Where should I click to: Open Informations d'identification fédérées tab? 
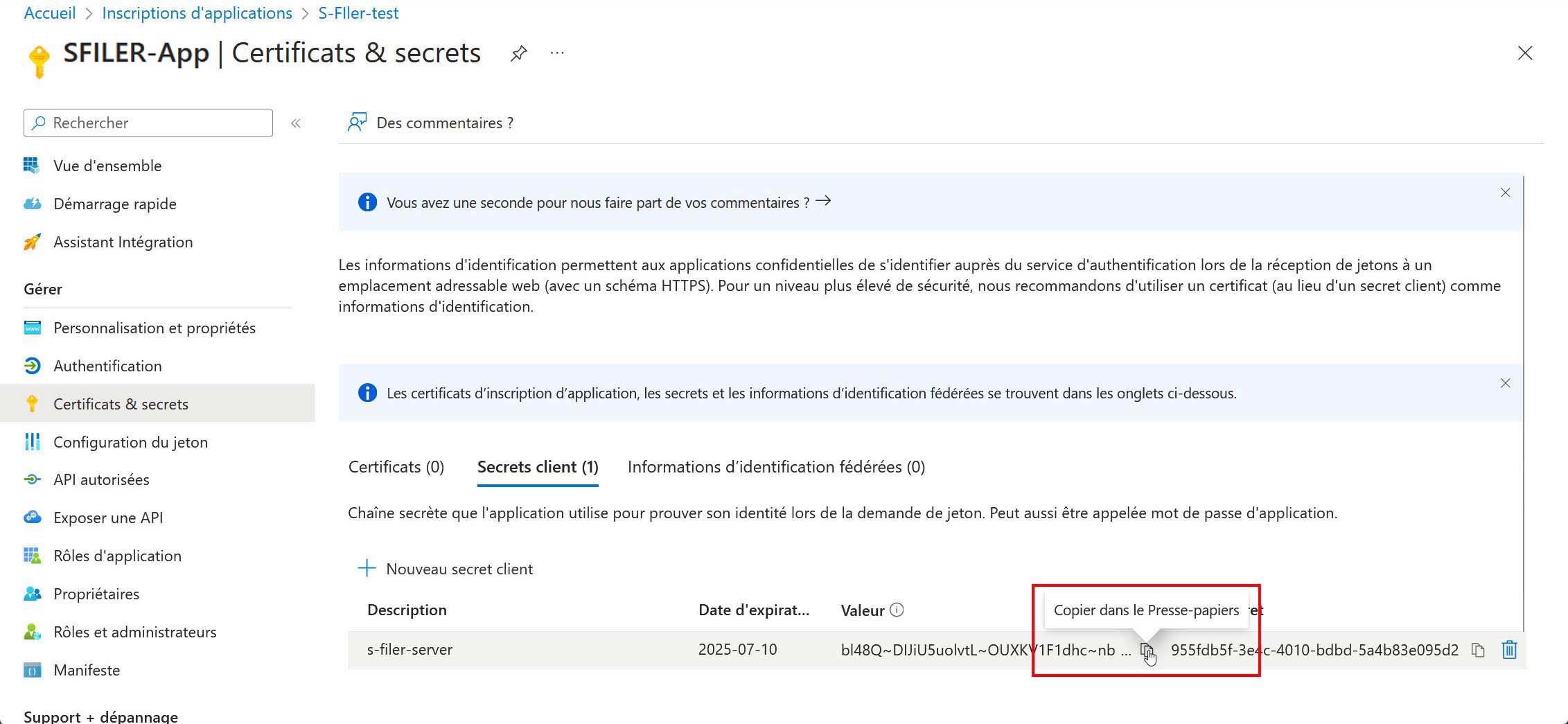click(776, 467)
